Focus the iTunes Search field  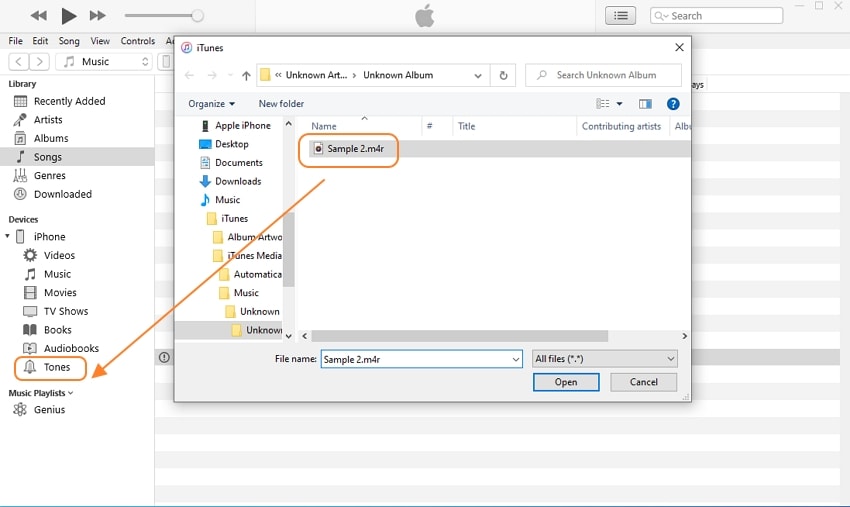tap(716, 16)
